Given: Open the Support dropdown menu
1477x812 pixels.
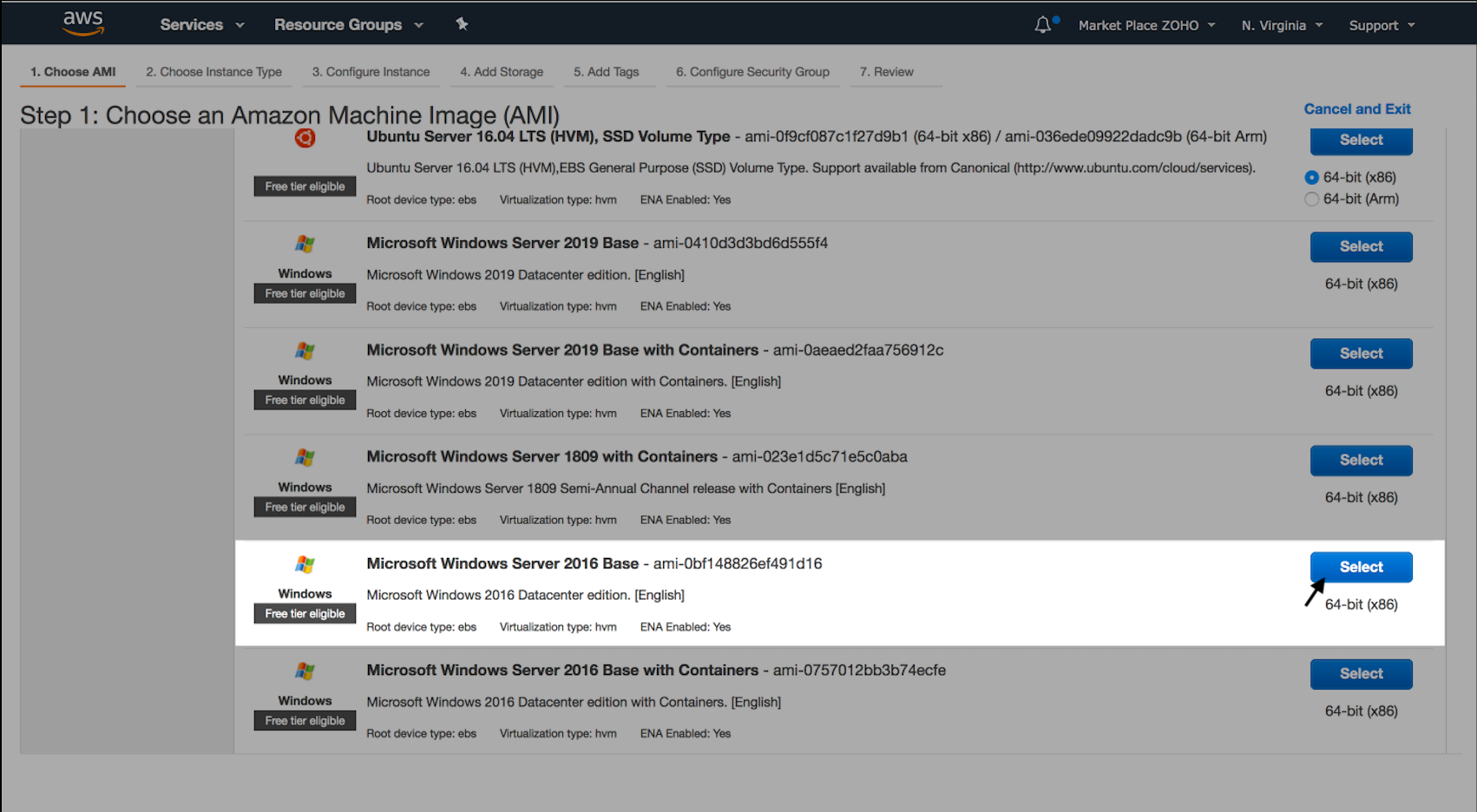Looking at the screenshot, I should (1382, 25).
